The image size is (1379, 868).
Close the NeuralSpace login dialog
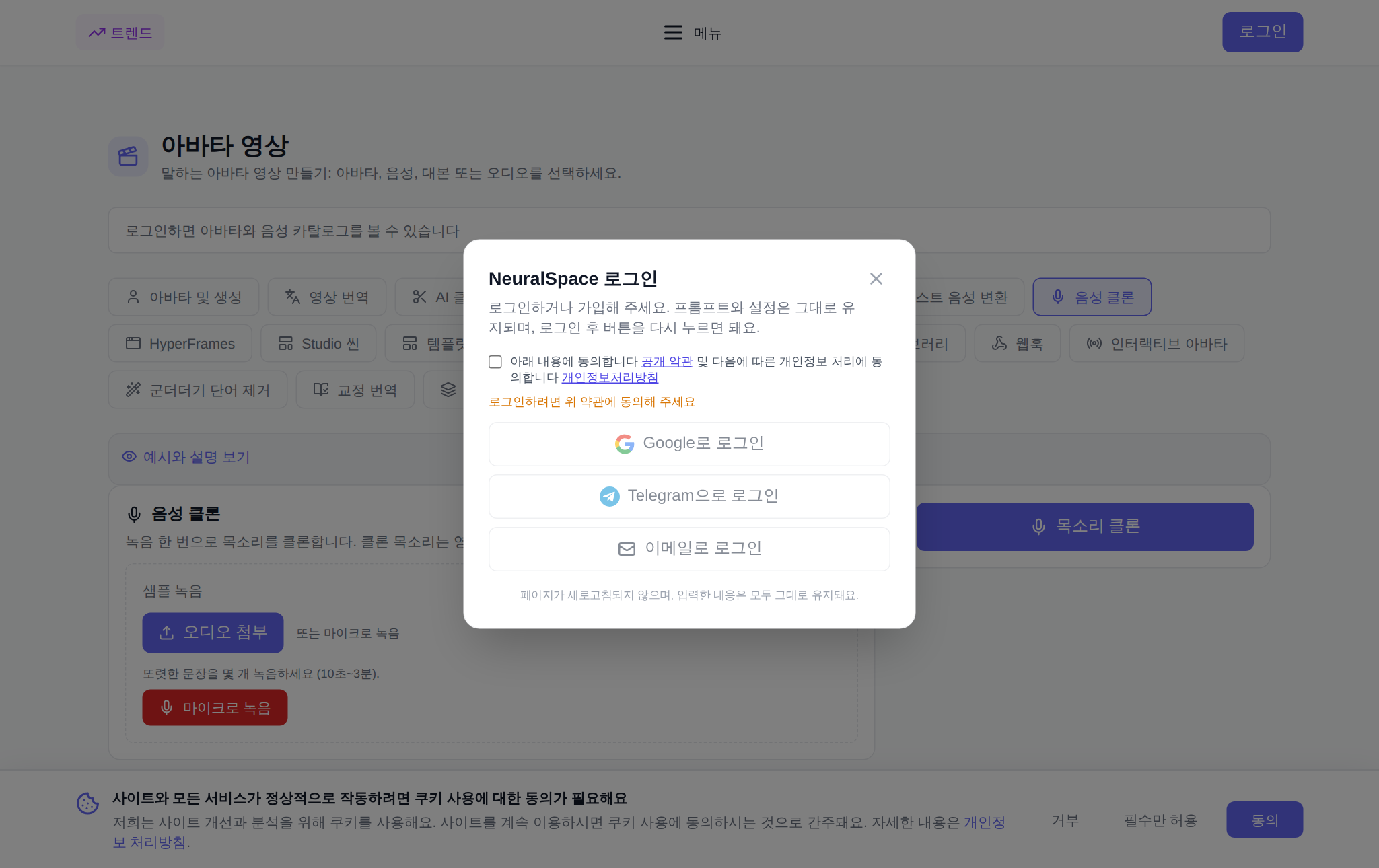pyautogui.click(x=876, y=279)
